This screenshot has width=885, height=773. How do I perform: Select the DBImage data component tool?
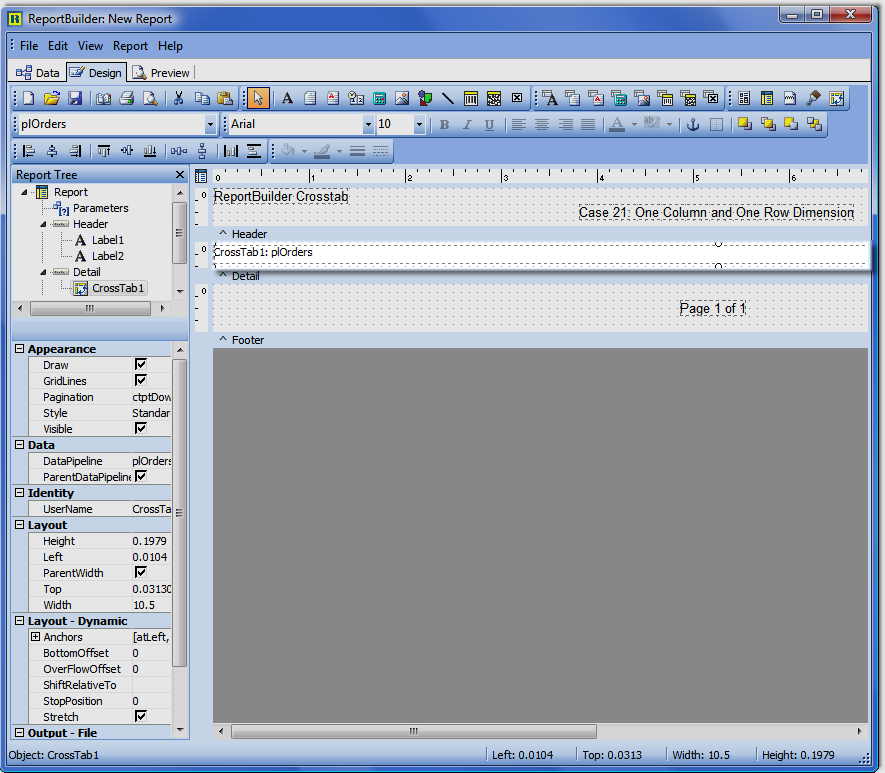click(642, 99)
